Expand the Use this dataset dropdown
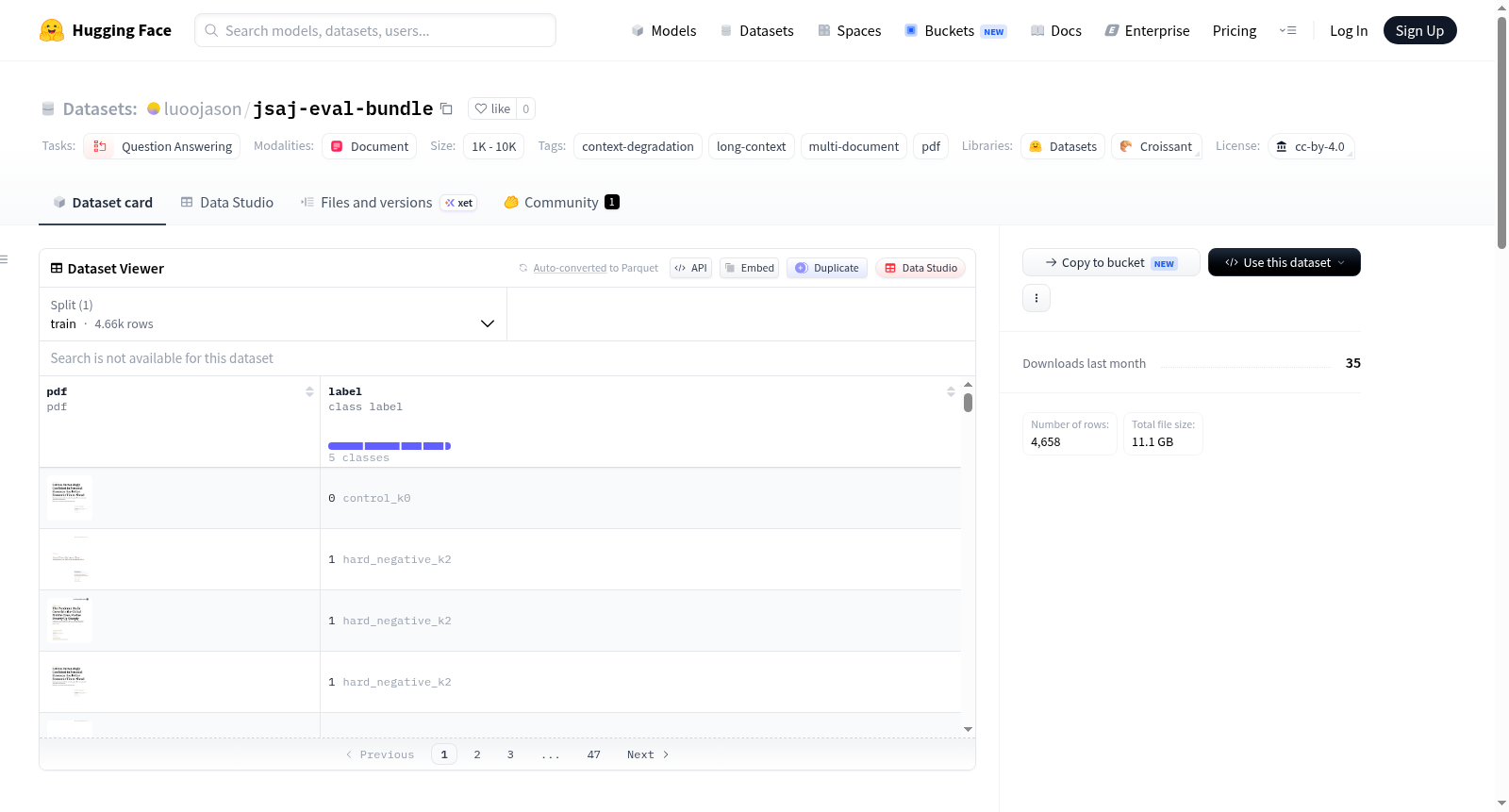Image resolution: width=1509 pixels, height=812 pixels. [1285, 262]
